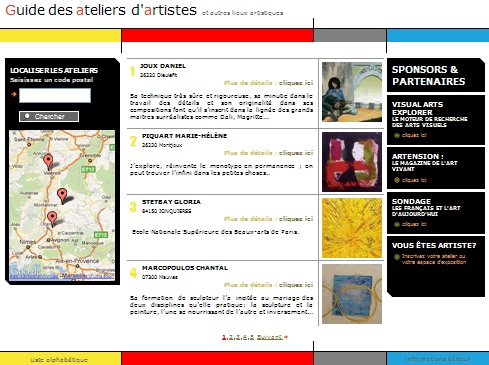This screenshot has height=365, width=489.
Task: Click artist name JOUX DANIEL
Action: click(163, 66)
